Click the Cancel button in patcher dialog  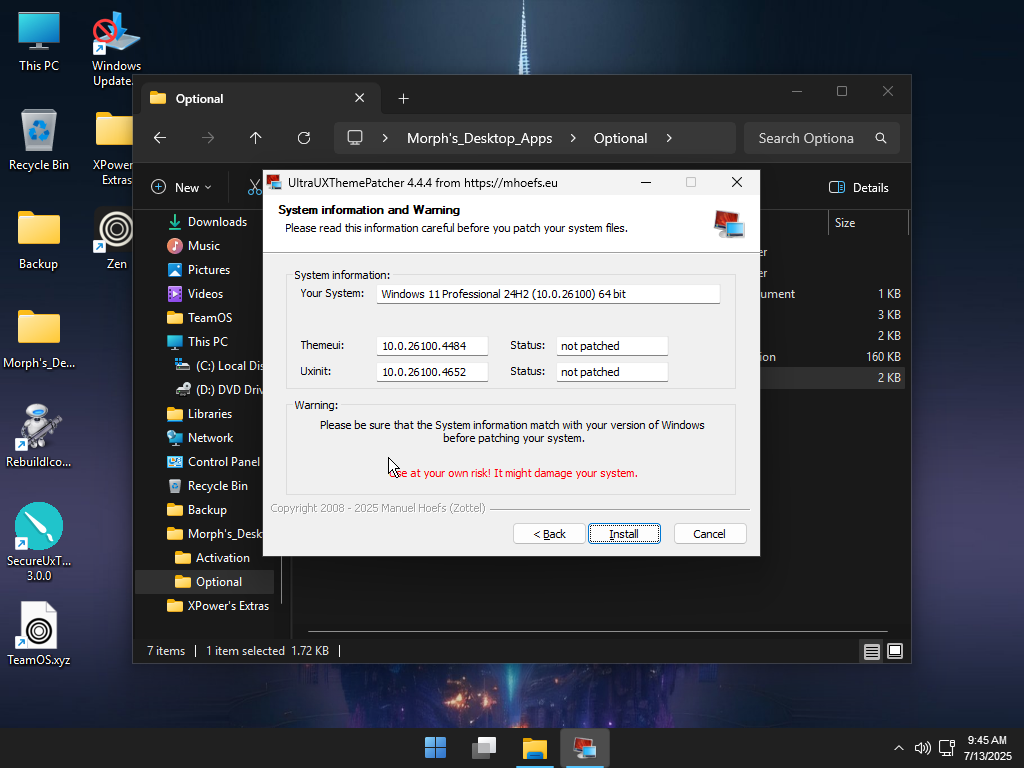tap(709, 534)
